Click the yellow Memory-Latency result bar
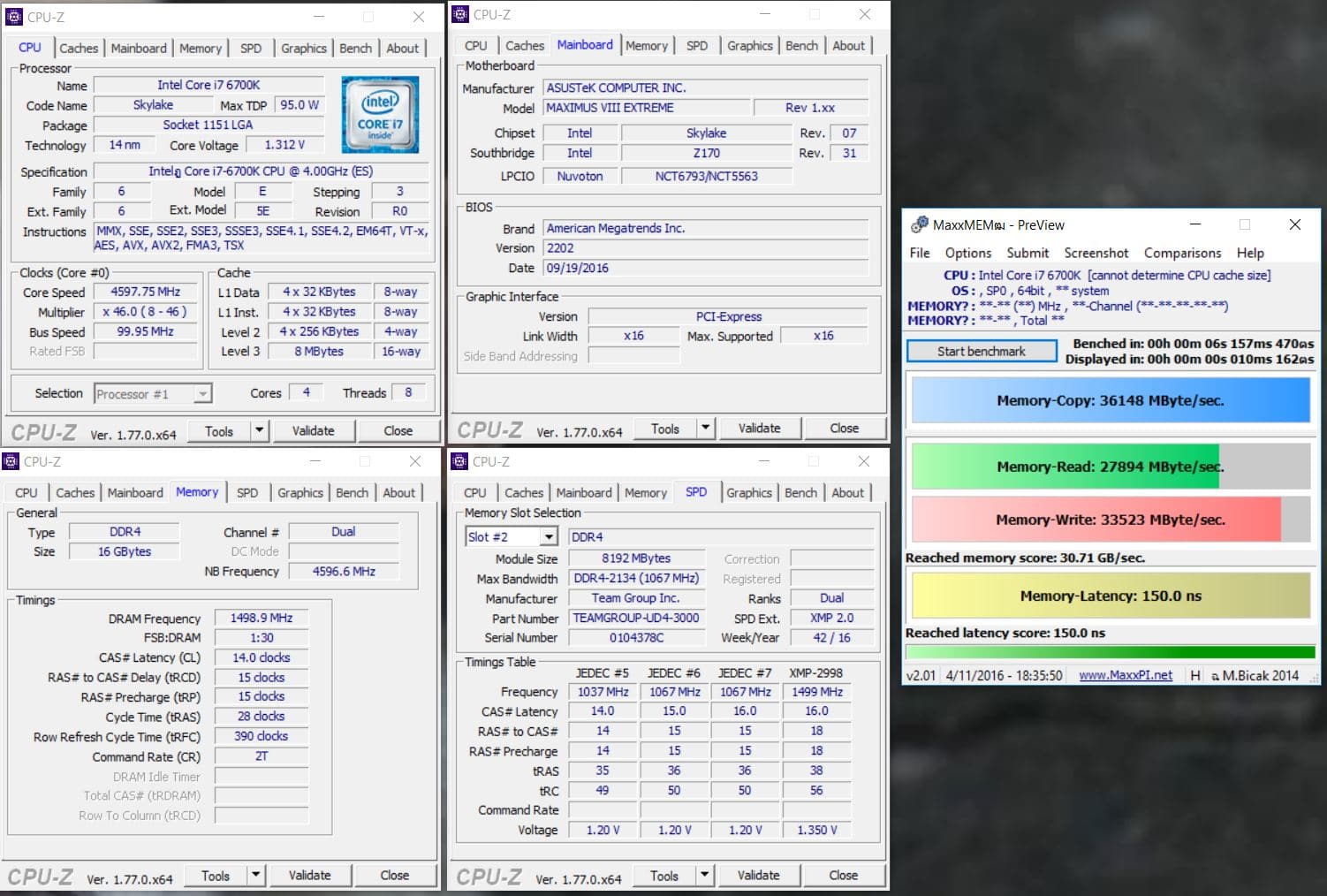Image resolution: width=1327 pixels, height=896 pixels. (1110, 596)
